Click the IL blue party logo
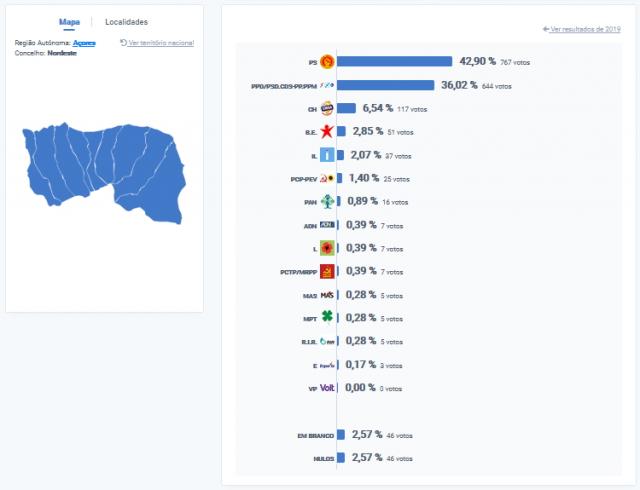The width and height of the screenshot is (640, 490). click(x=326, y=155)
